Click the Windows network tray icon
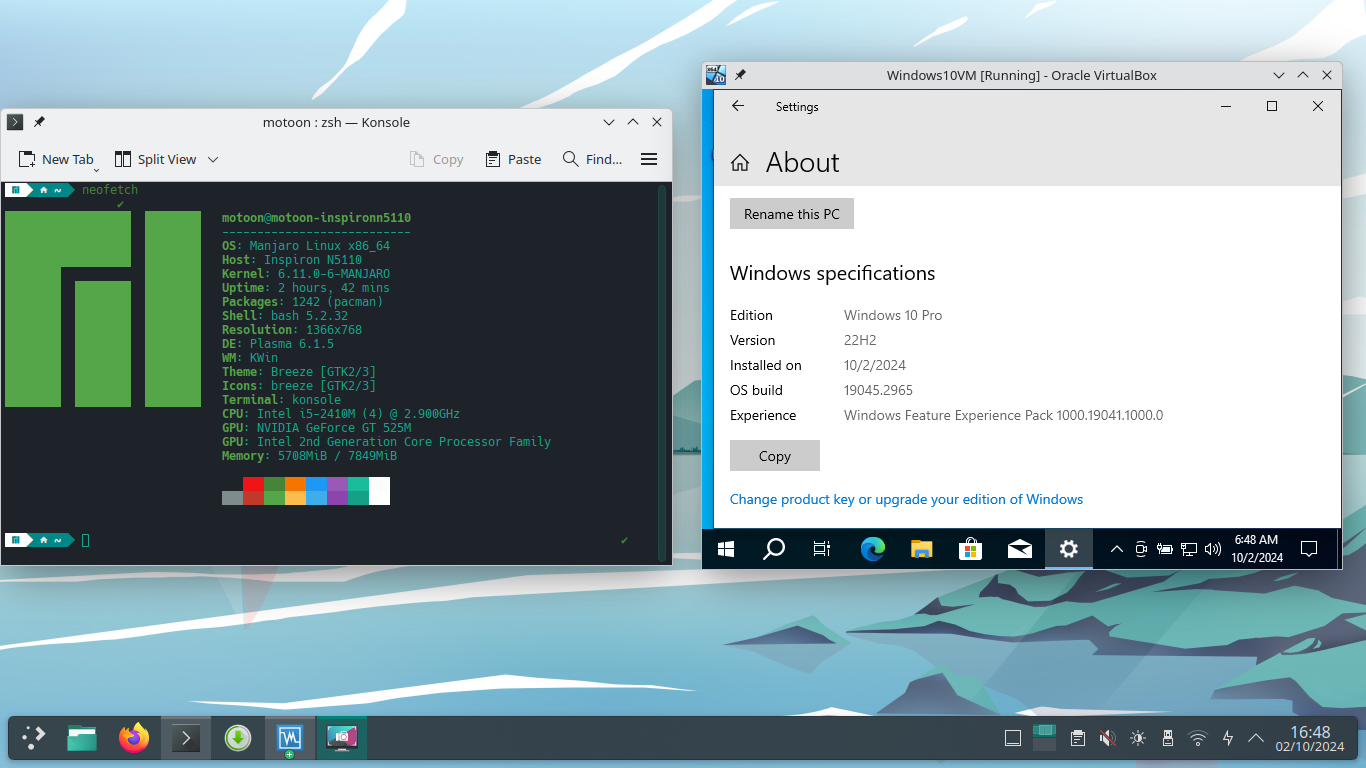1366x768 pixels. point(1189,548)
